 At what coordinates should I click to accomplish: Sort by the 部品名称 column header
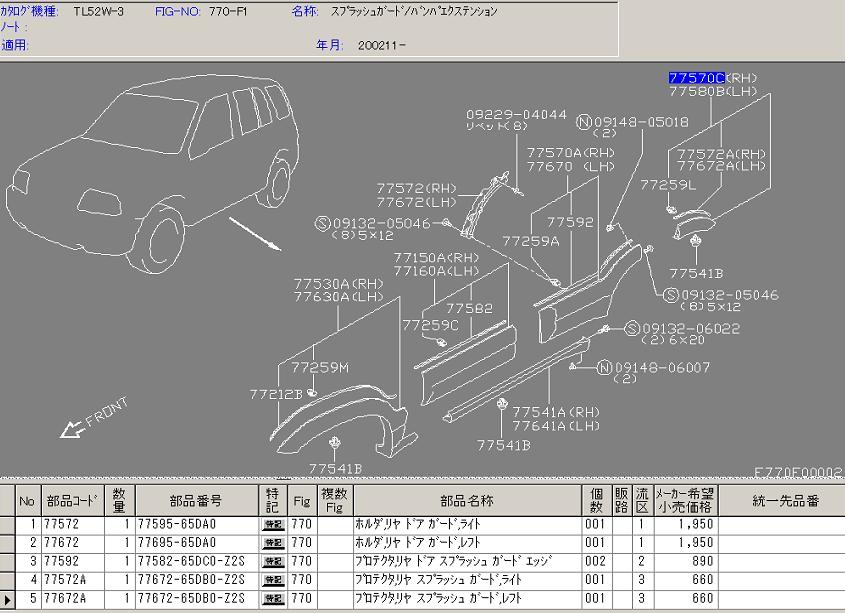coord(467,500)
